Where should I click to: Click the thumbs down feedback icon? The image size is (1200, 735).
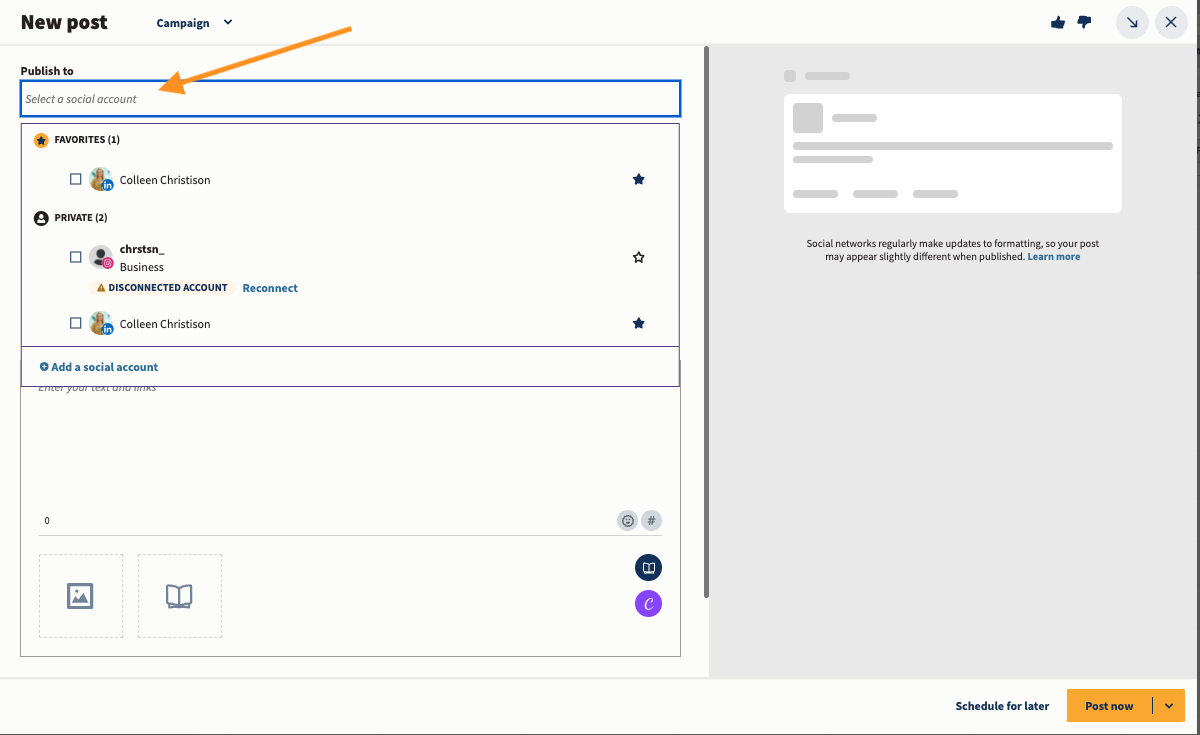point(1084,22)
